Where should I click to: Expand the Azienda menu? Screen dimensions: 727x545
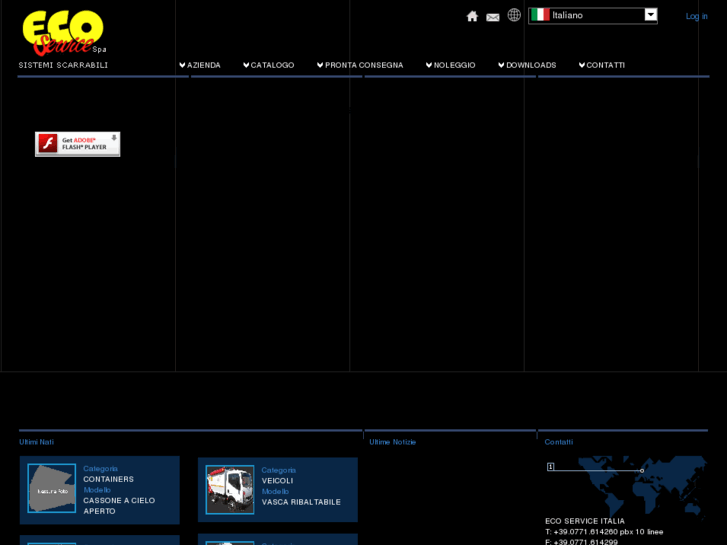[200, 65]
